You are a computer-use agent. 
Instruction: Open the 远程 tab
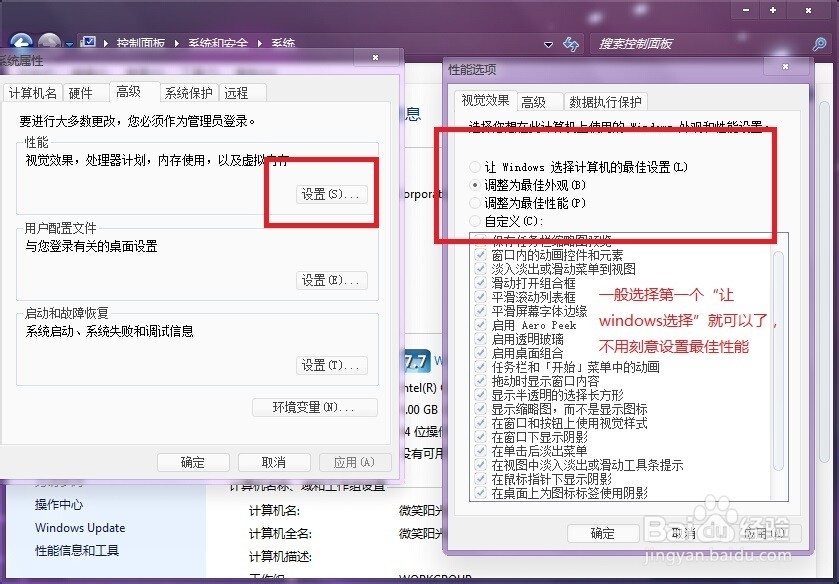pos(242,93)
